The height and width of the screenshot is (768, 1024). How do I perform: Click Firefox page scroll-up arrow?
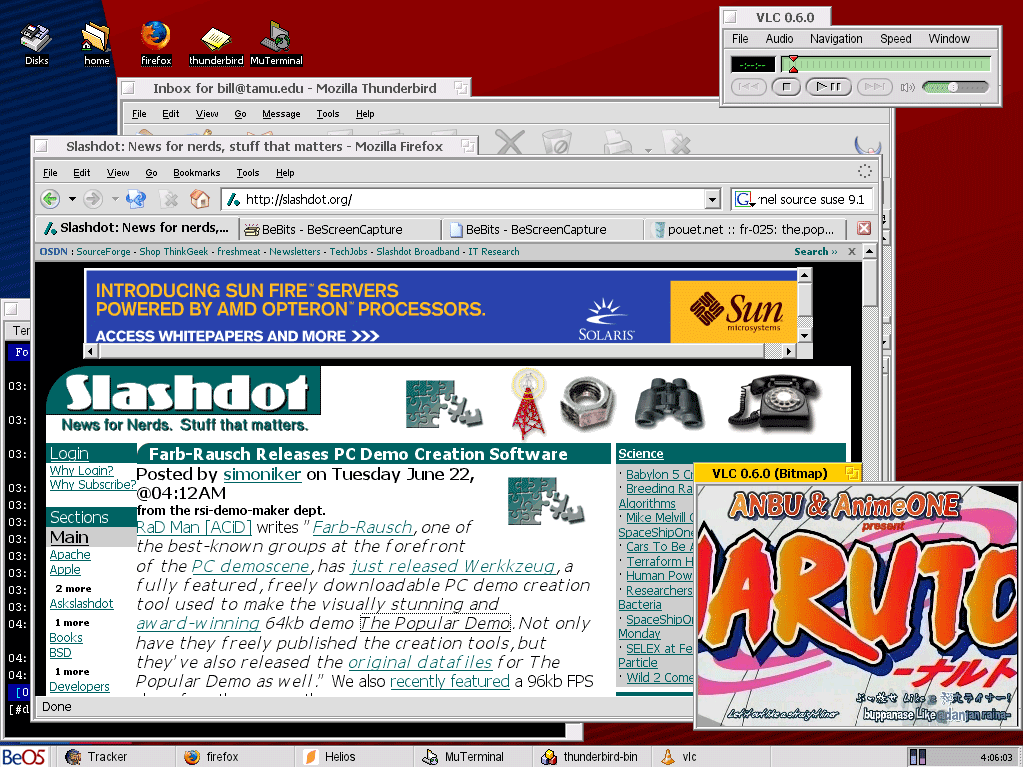(869, 251)
